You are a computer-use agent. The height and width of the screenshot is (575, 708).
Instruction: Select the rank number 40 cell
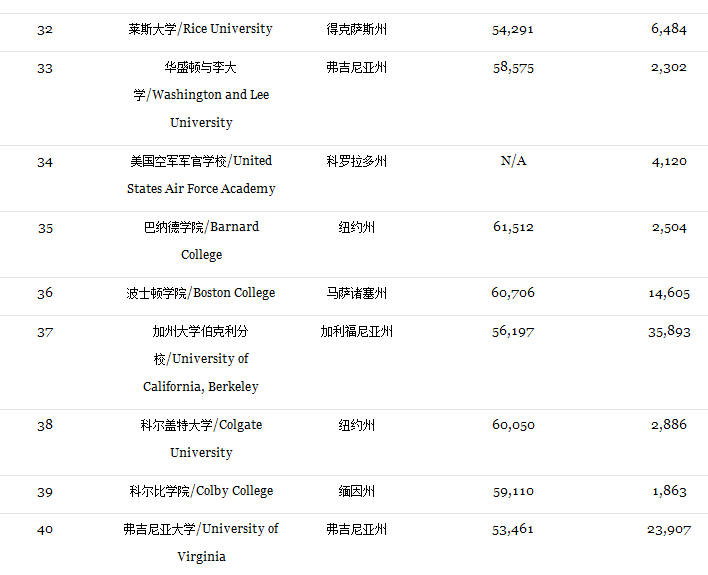click(x=45, y=529)
